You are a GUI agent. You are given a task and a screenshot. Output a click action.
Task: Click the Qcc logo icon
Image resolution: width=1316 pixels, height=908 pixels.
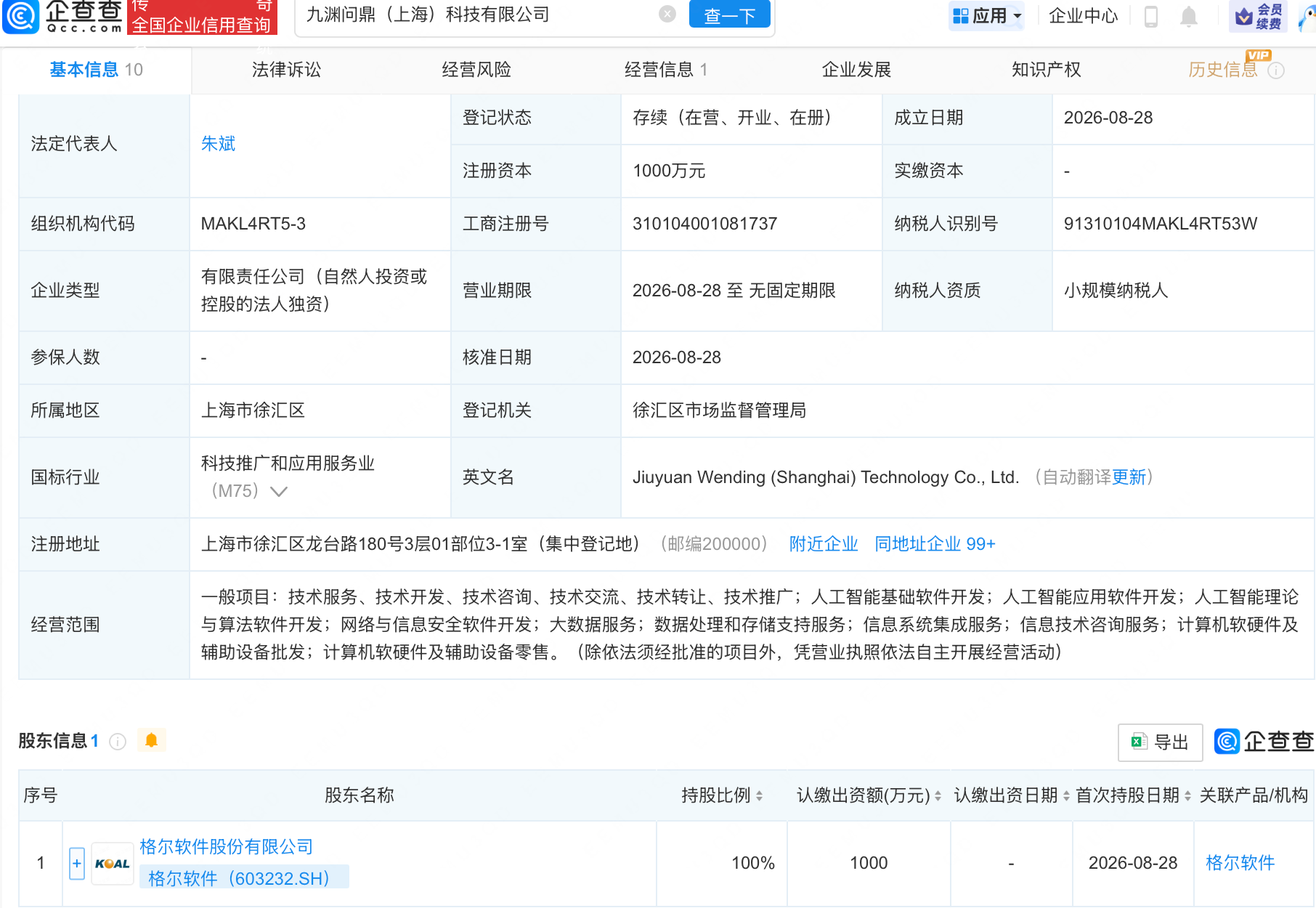pos(21,16)
